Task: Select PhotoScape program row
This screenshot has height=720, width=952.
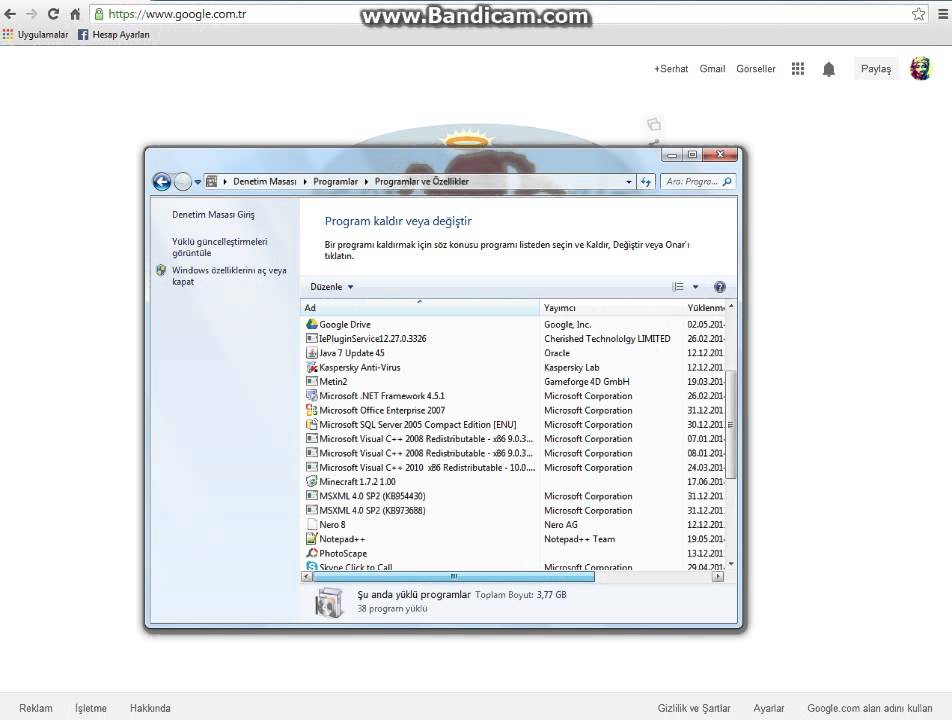Action: tap(515, 553)
